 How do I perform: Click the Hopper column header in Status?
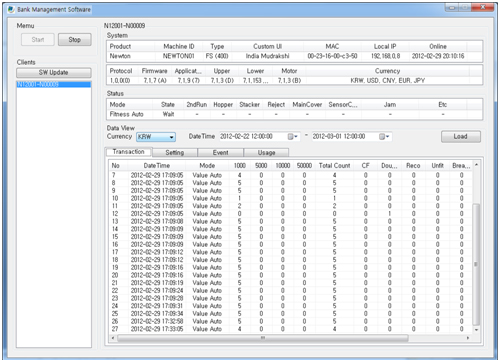pyautogui.click(x=223, y=105)
